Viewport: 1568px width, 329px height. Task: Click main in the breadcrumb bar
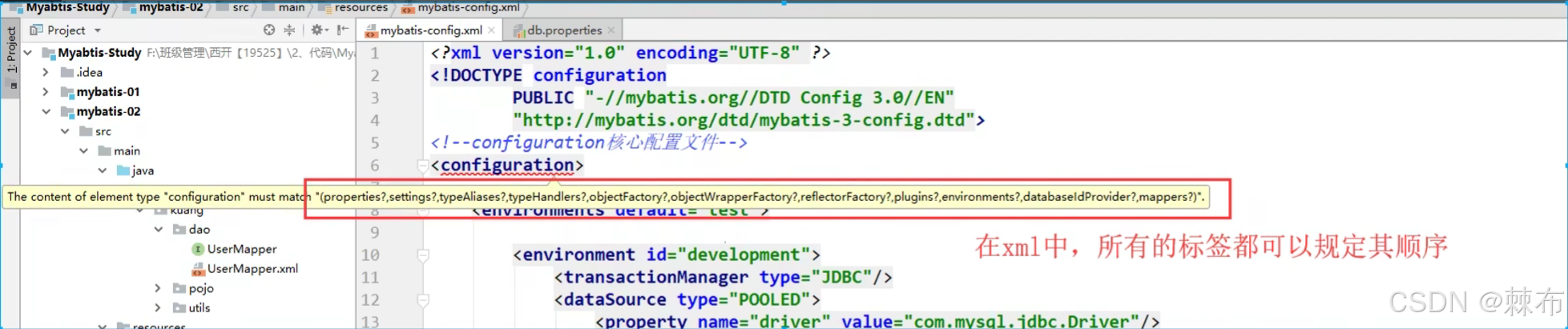[292, 7]
